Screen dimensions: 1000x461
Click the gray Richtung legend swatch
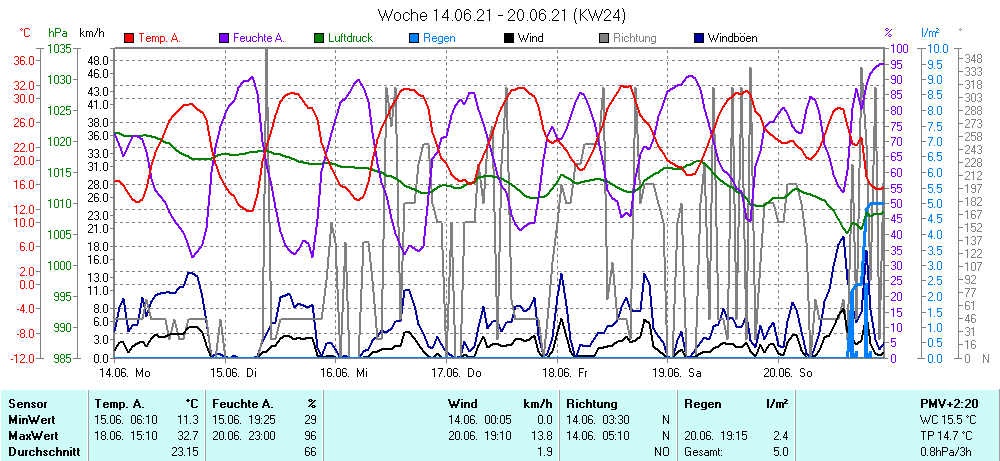tap(604, 38)
